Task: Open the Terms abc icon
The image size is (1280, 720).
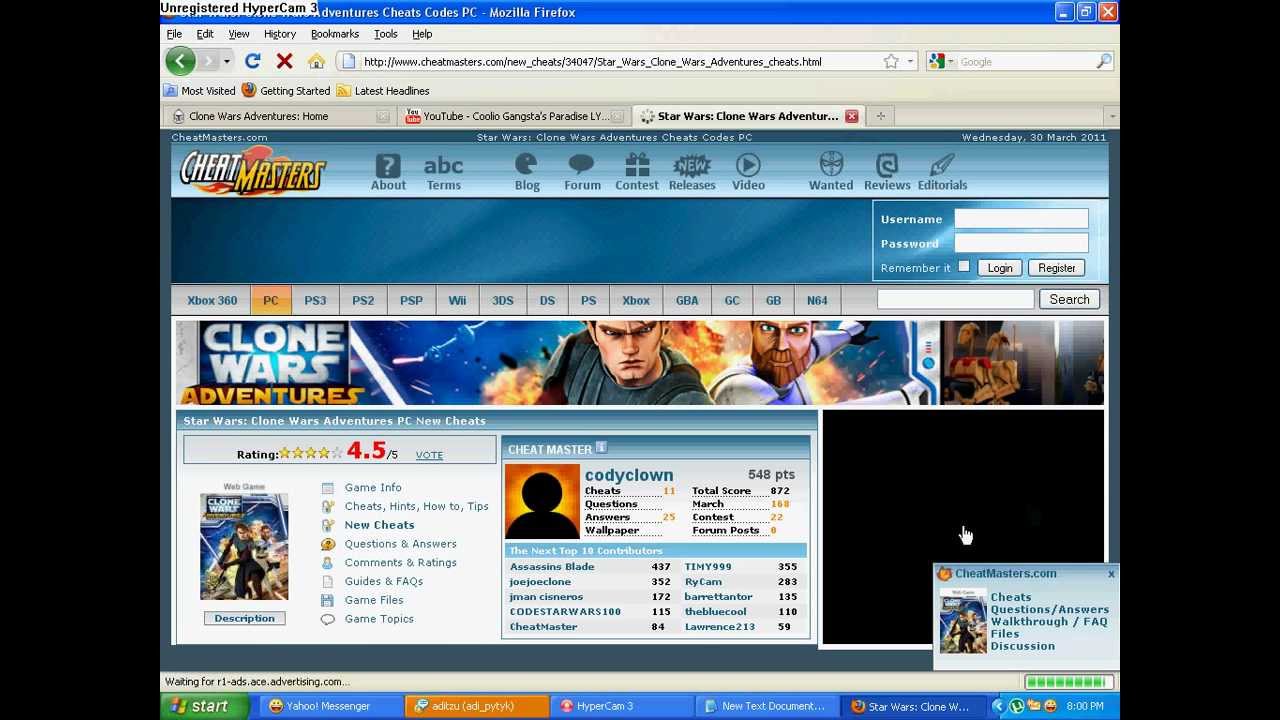Action: (443, 171)
